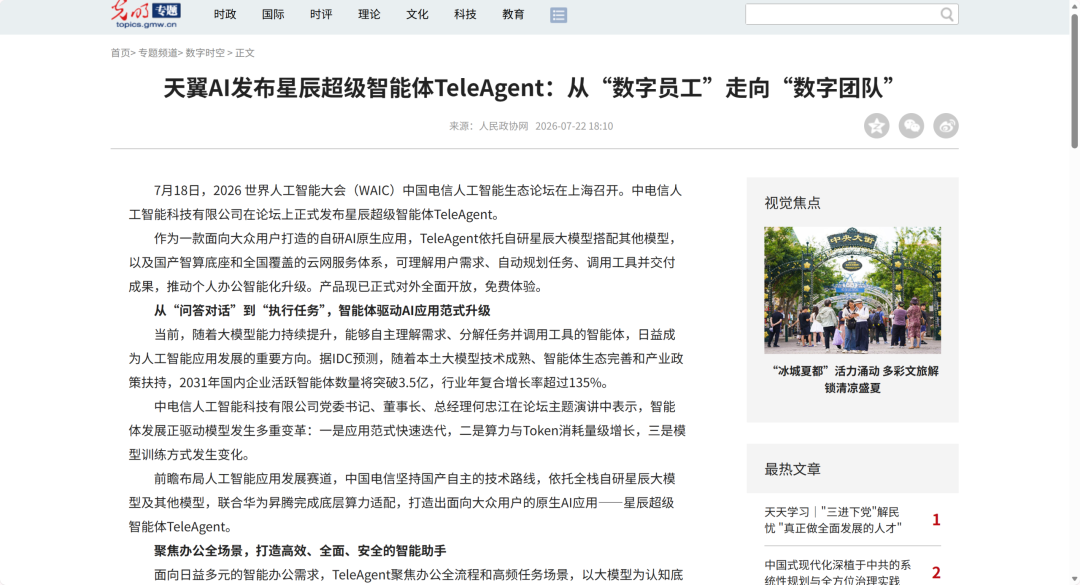This screenshot has width=1080, height=585.
Task: Click the hot article rank number 1
Action: tap(936, 520)
